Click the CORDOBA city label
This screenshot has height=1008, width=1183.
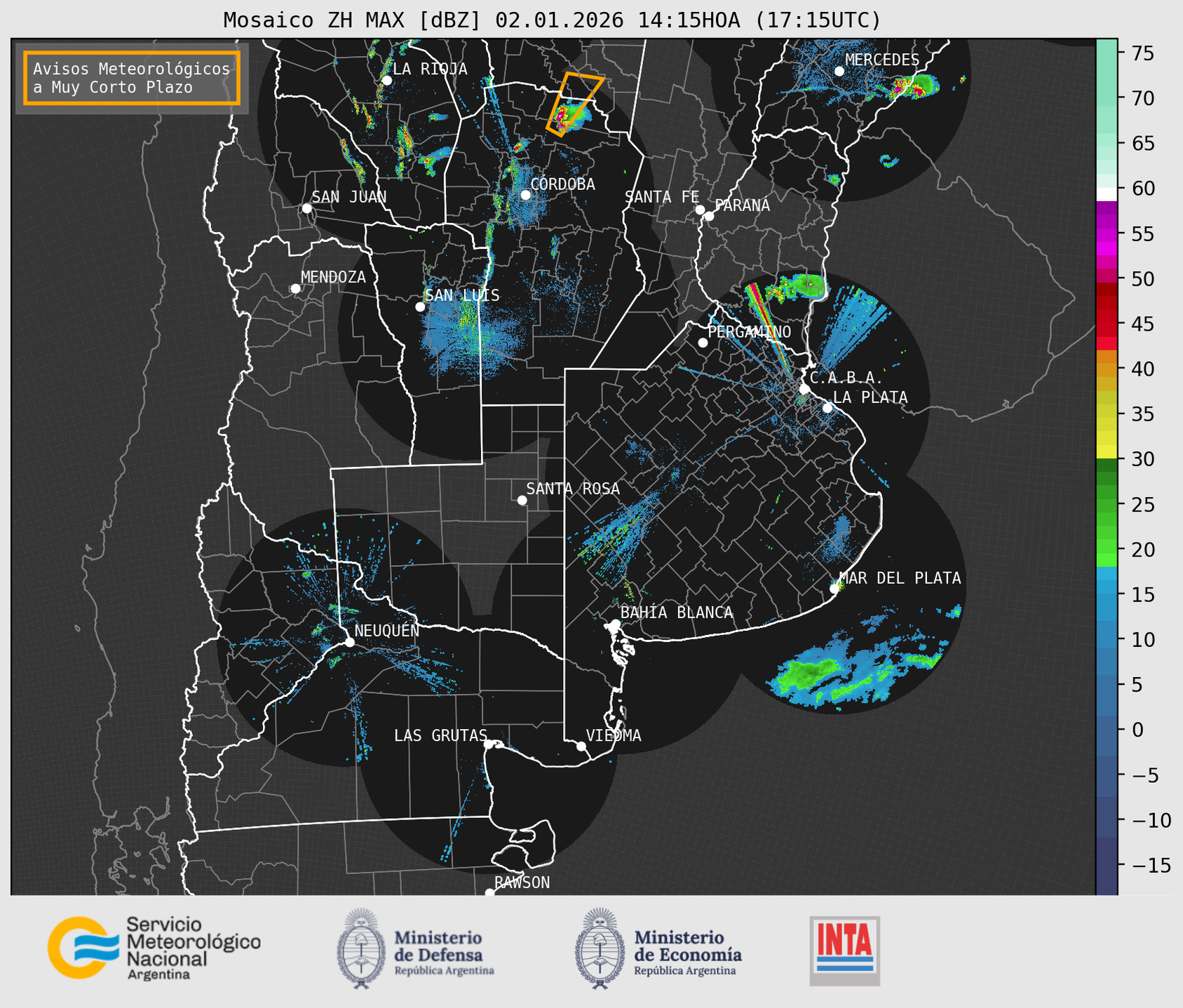562,184
